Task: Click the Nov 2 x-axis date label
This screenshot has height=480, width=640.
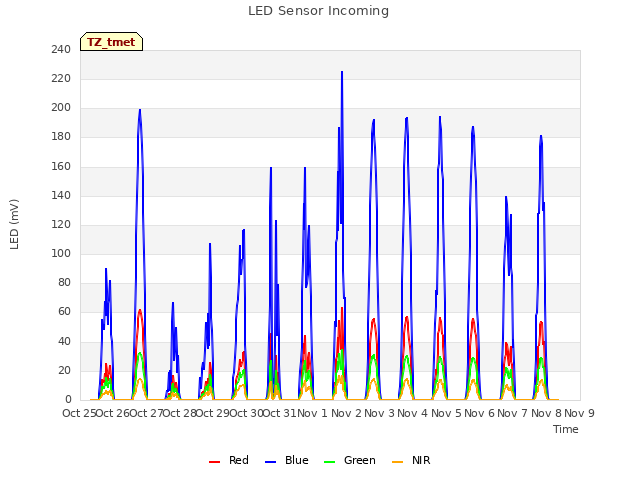Action: coord(346,413)
